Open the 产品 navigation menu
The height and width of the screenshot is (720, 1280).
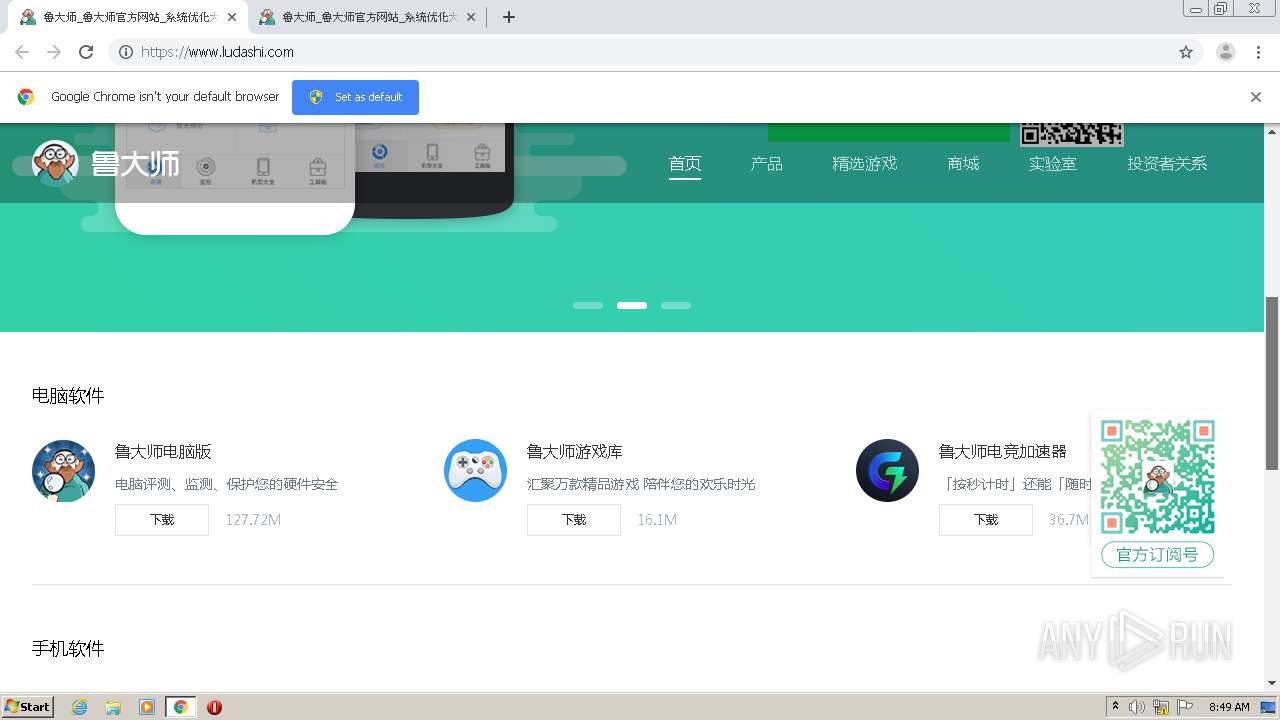(767, 164)
